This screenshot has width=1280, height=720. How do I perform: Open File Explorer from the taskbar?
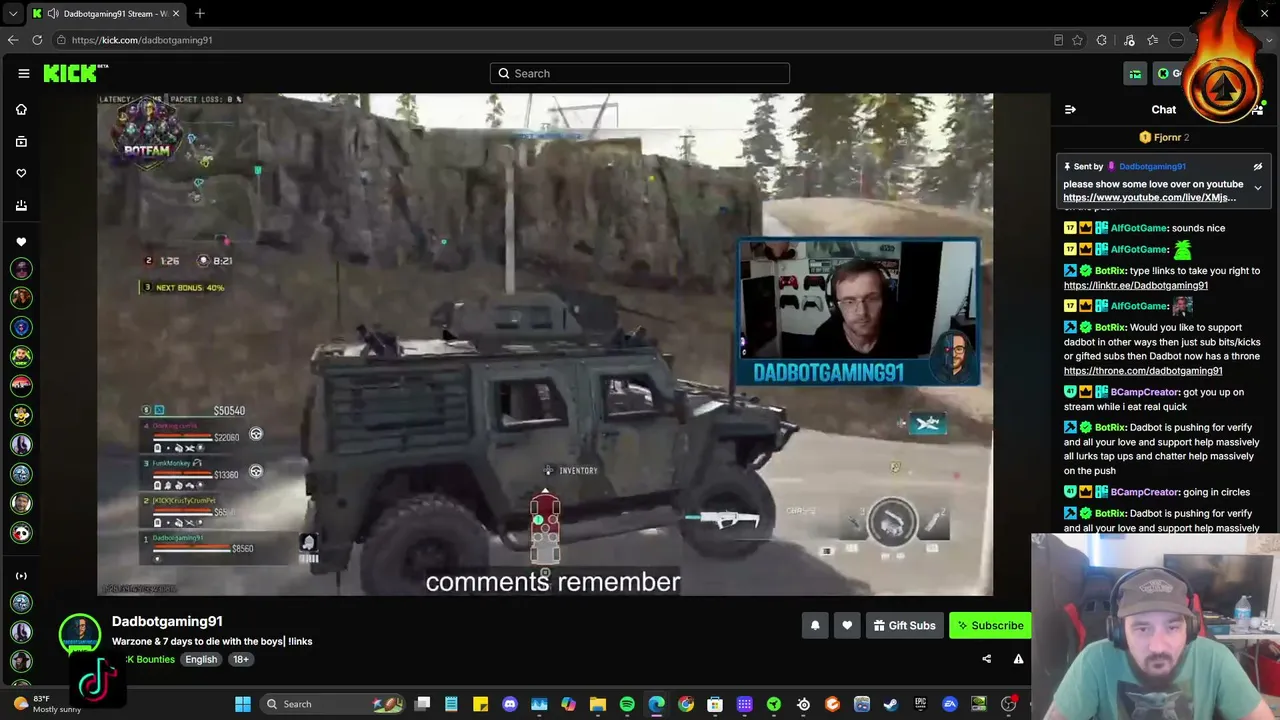click(598, 704)
